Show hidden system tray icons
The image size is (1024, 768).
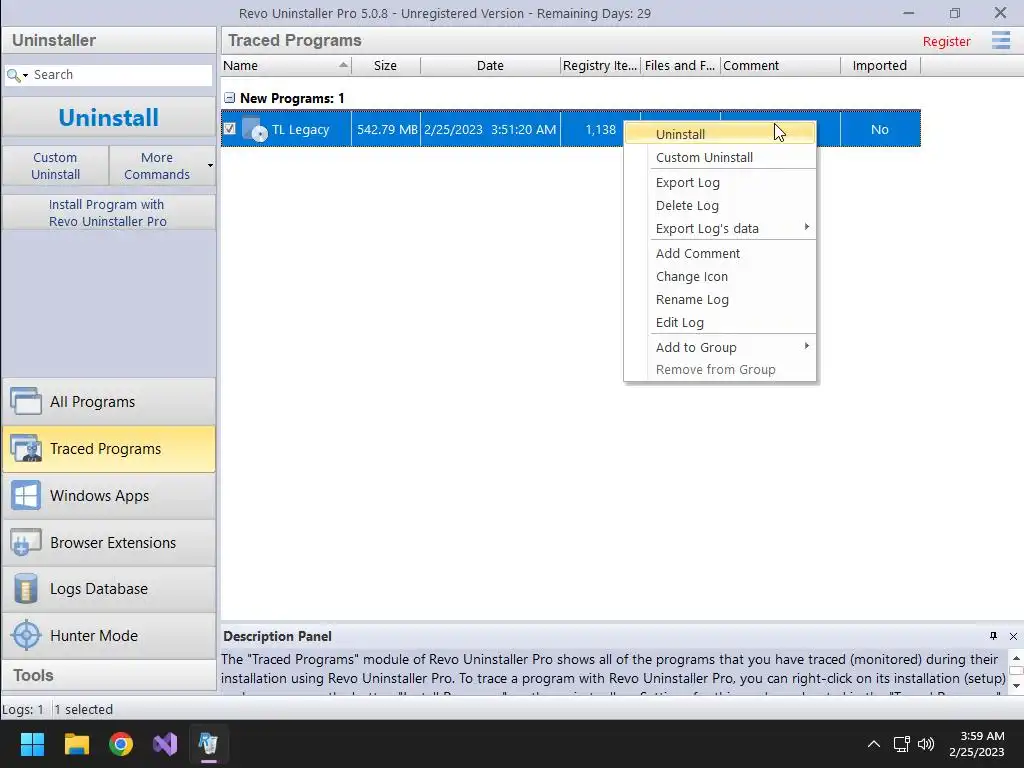(874, 744)
